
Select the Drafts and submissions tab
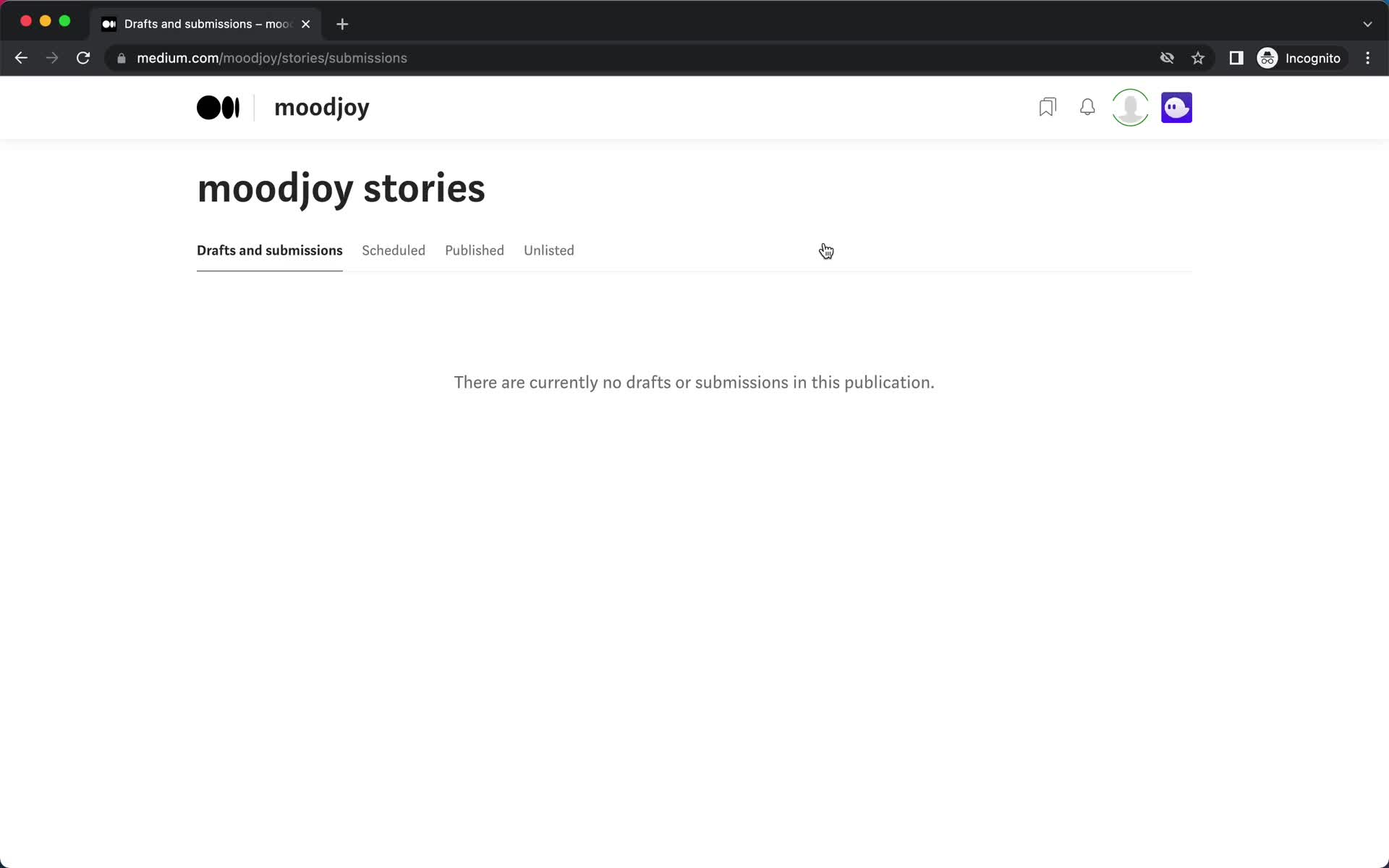[x=270, y=251]
